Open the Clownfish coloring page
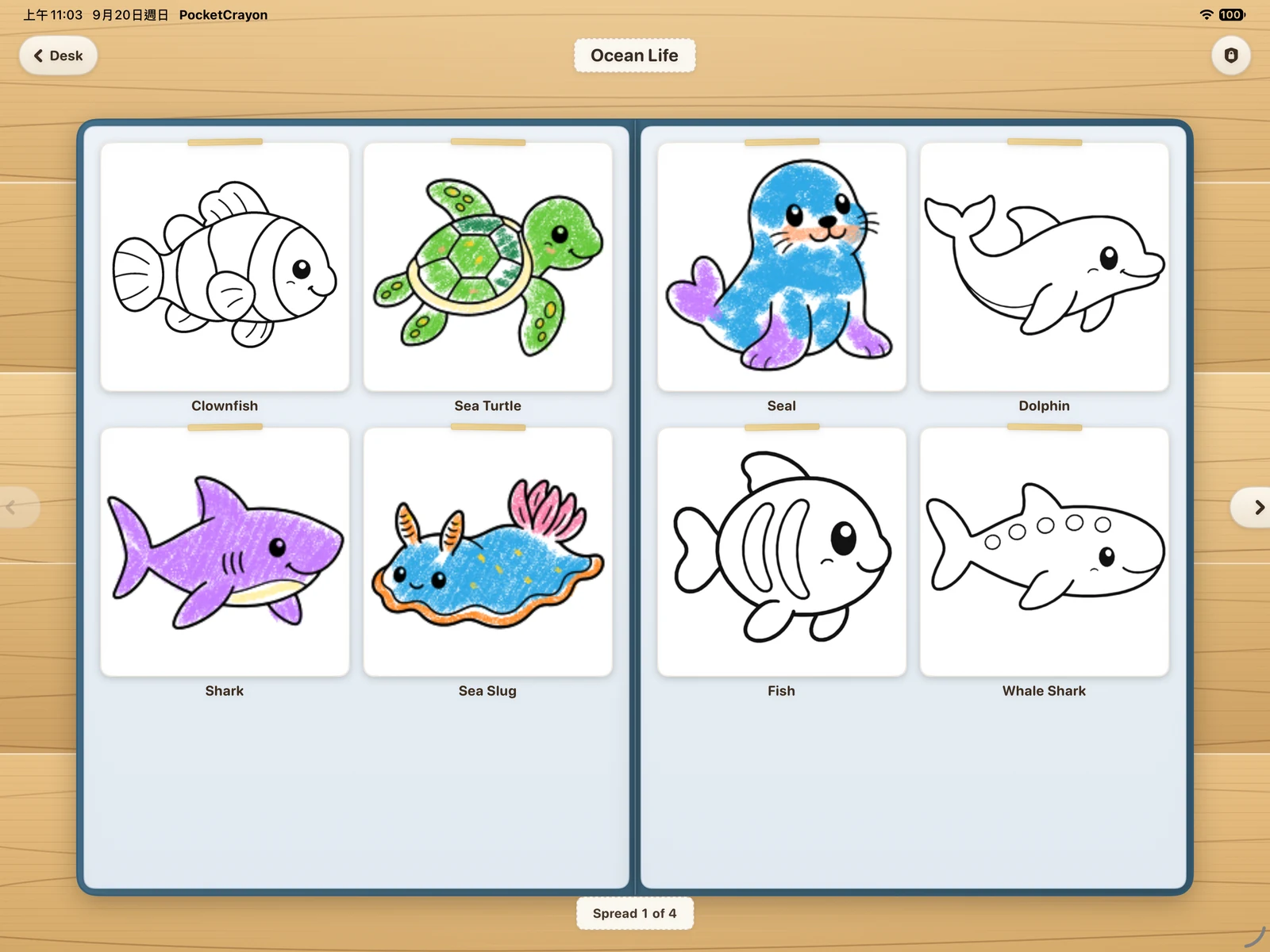The image size is (1270, 952). (225, 267)
